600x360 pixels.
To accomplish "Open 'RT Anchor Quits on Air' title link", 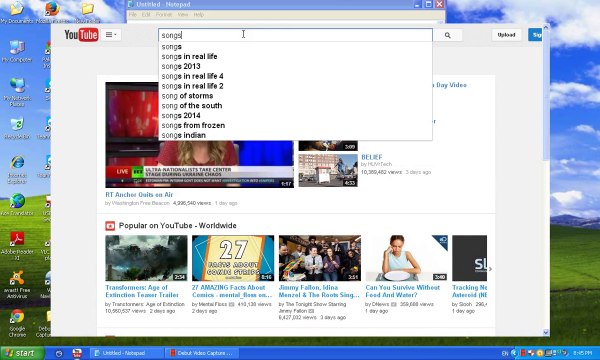I will (139, 195).
